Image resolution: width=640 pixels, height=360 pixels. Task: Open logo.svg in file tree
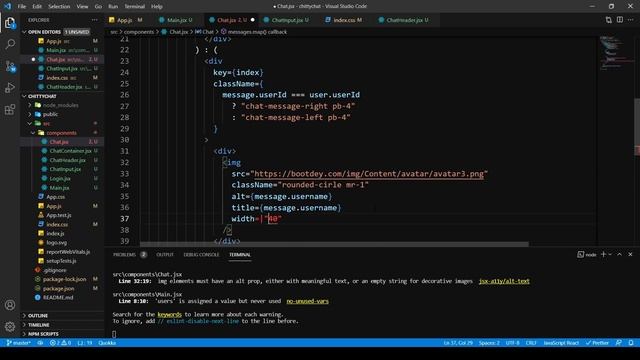(x=56, y=242)
